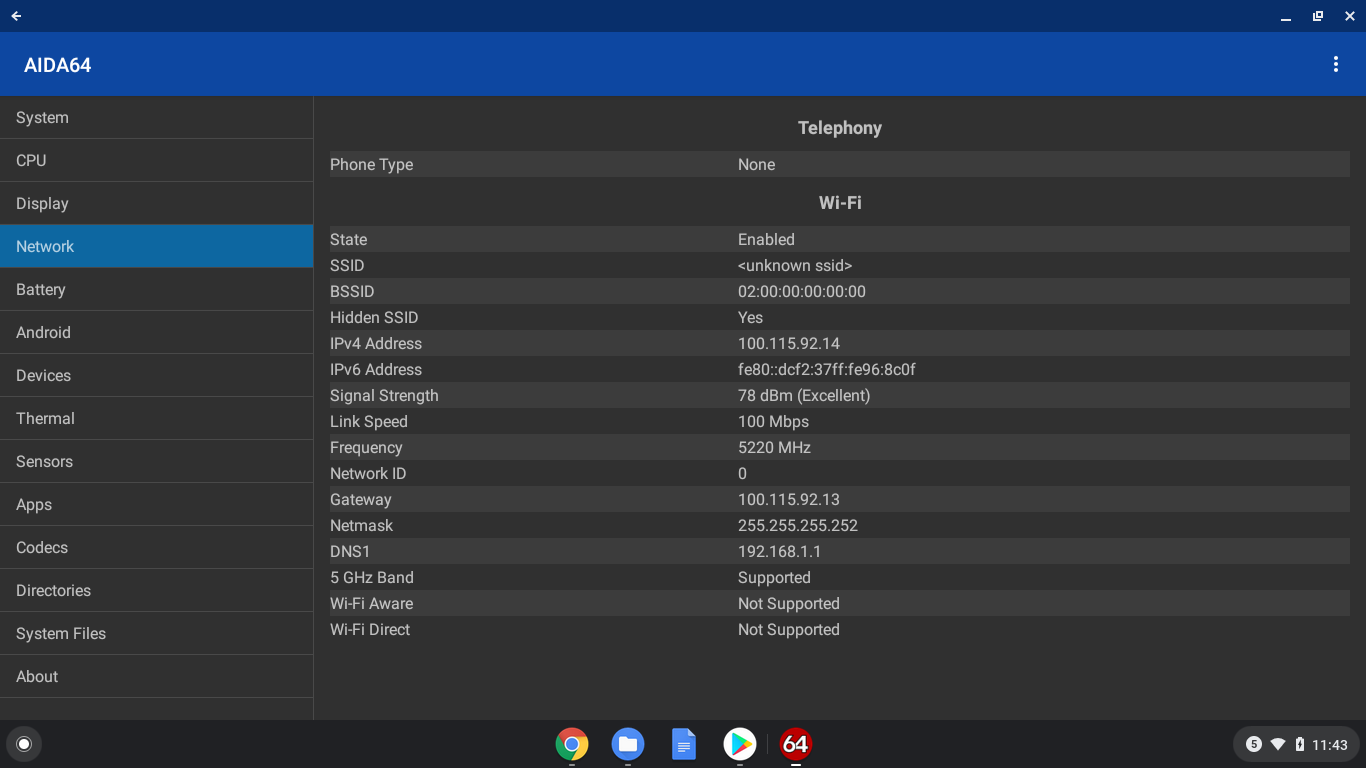Click the Supported value for 5 GHz Band
This screenshot has height=768, width=1366.
click(x=774, y=577)
